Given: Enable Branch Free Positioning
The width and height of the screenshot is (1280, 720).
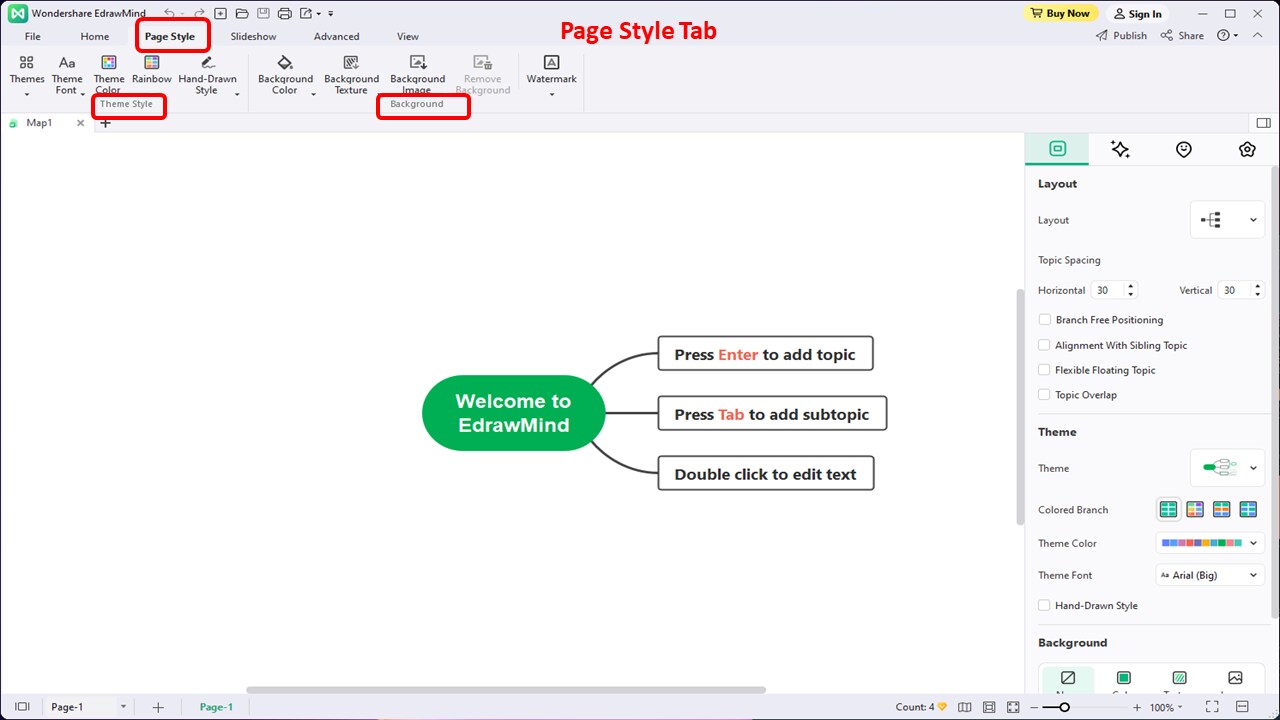Looking at the screenshot, I should [1045, 320].
